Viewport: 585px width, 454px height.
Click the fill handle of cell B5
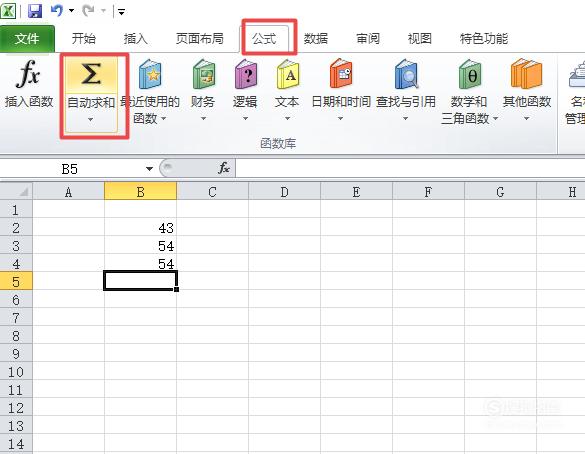[x=176, y=289]
